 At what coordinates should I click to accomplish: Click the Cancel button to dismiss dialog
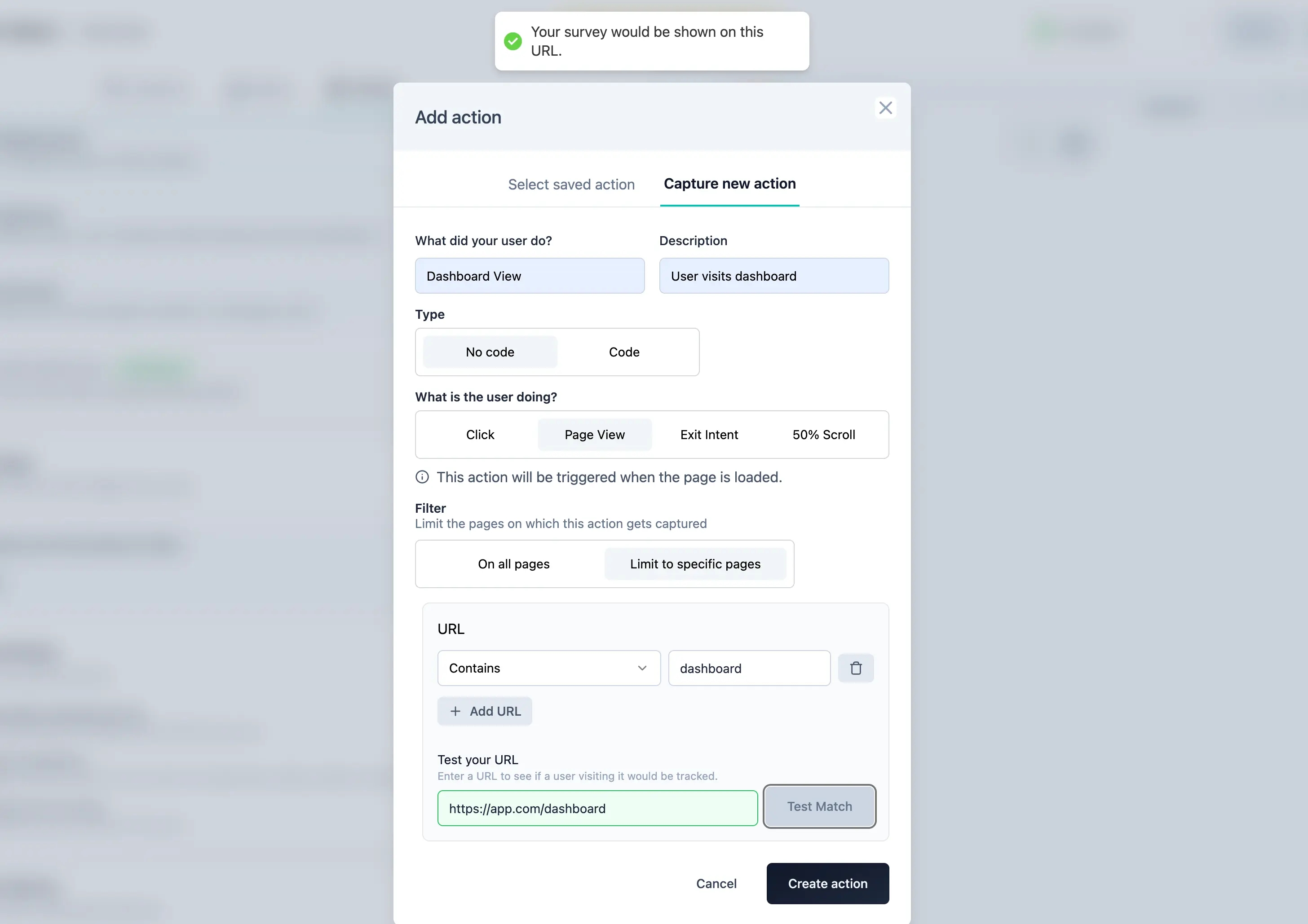click(716, 883)
